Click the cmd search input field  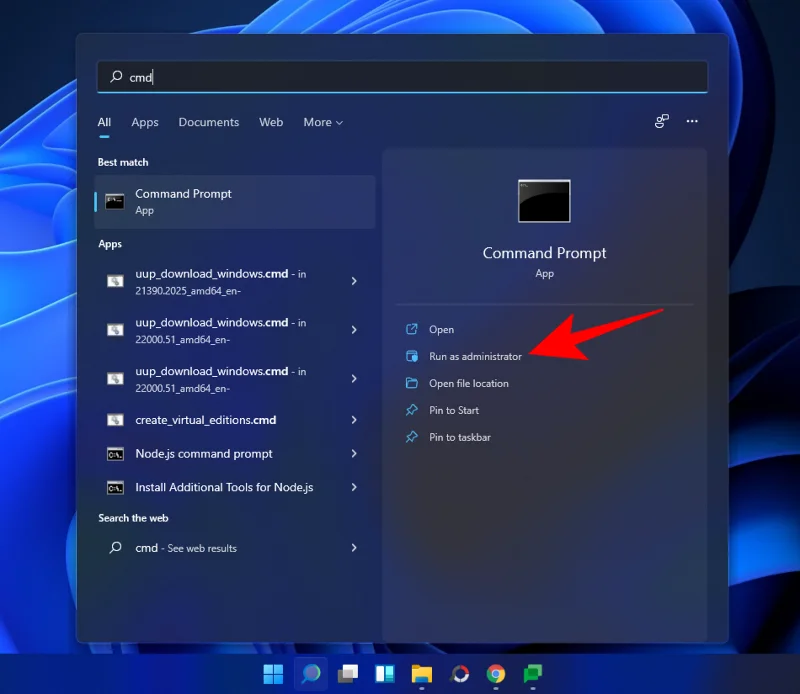400,76
